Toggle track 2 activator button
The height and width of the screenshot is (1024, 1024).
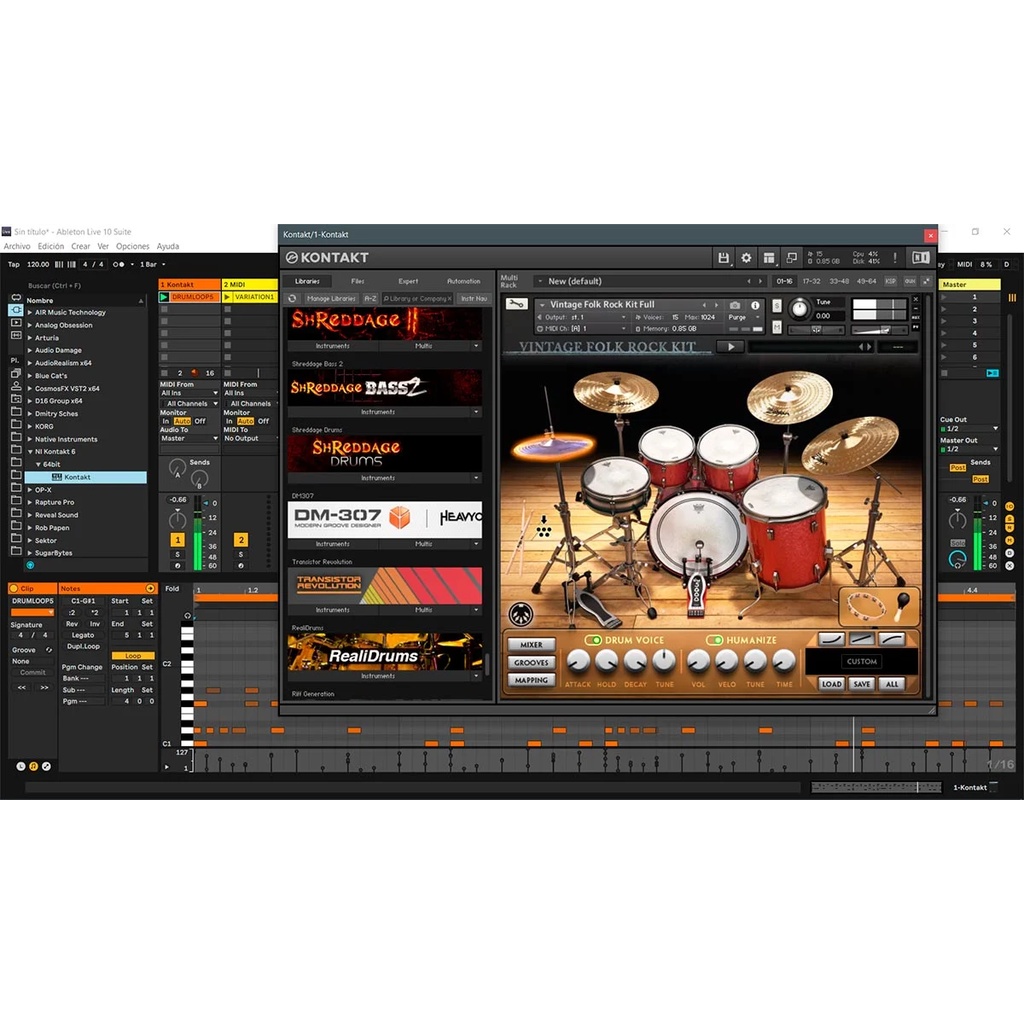[241, 539]
